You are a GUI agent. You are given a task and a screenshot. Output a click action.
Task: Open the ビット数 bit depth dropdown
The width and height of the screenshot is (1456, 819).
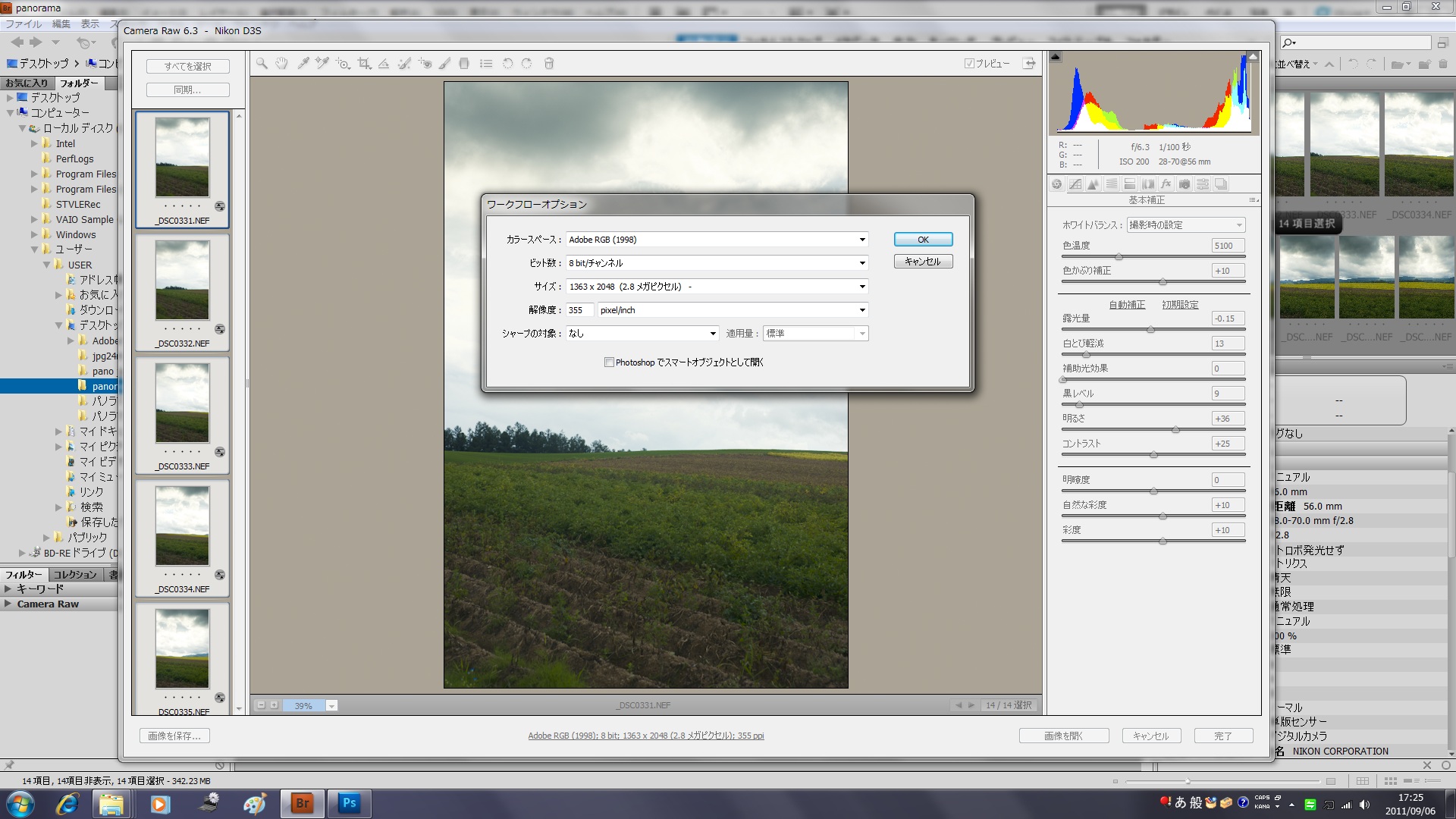click(716, 263)
